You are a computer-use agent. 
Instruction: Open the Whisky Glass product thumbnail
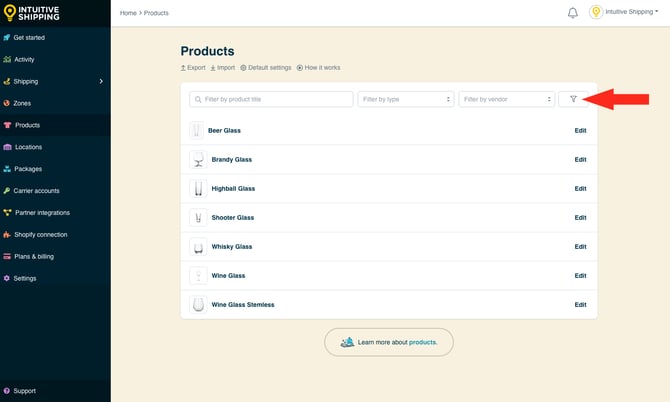198,246
